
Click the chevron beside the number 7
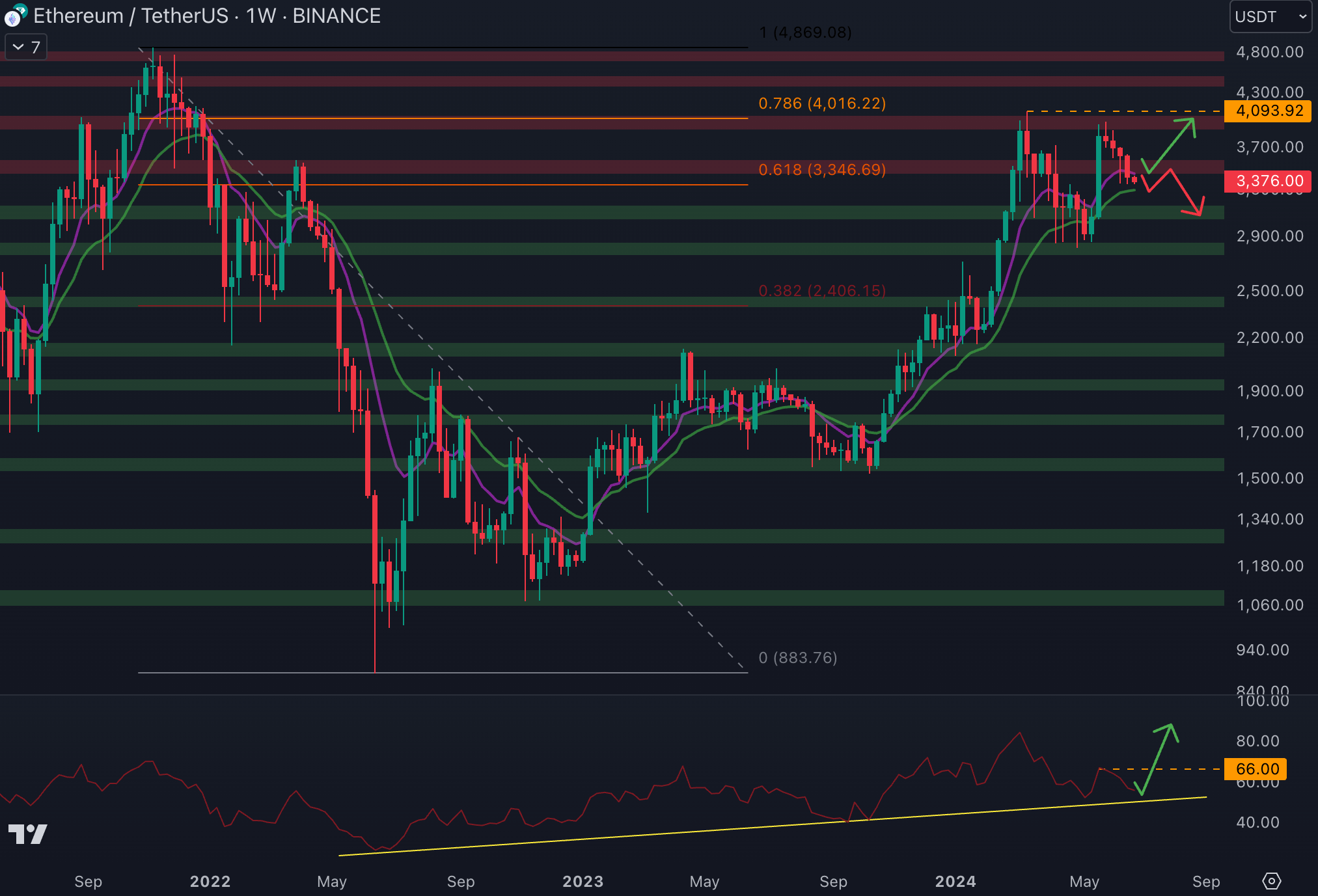point(18,47)
